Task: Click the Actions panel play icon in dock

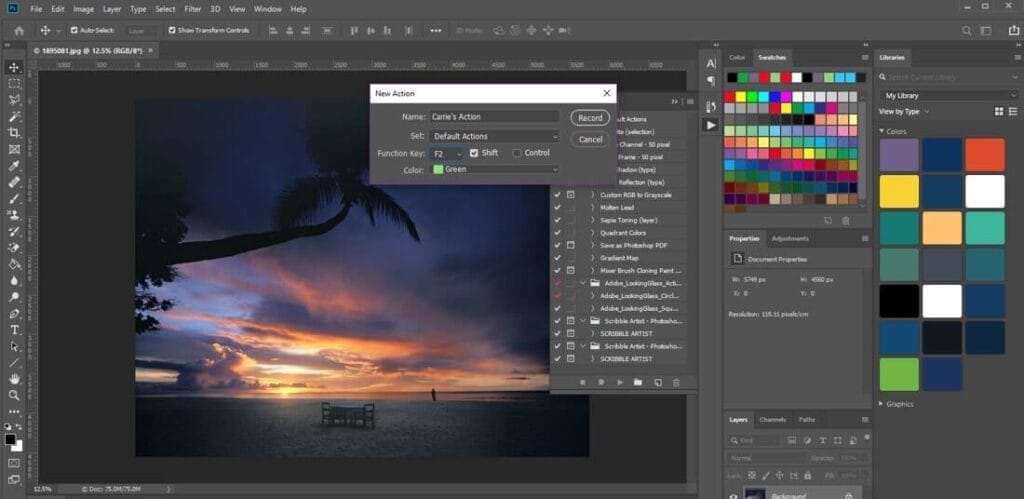Action: pos(711,125)
